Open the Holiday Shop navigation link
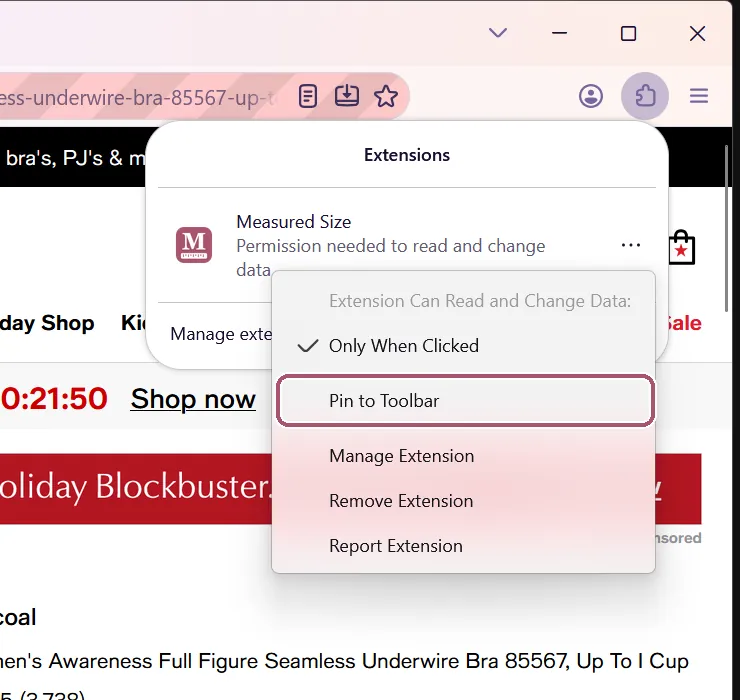740x700 pixels. click(47, 323)
